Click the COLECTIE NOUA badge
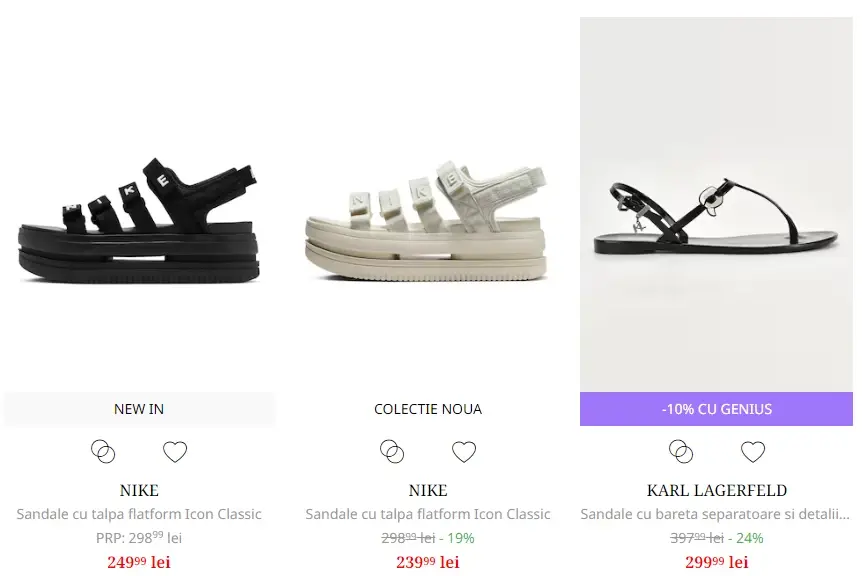Image resolution: width=862 pixels, height=576 pixels. (x=428, y=409)
